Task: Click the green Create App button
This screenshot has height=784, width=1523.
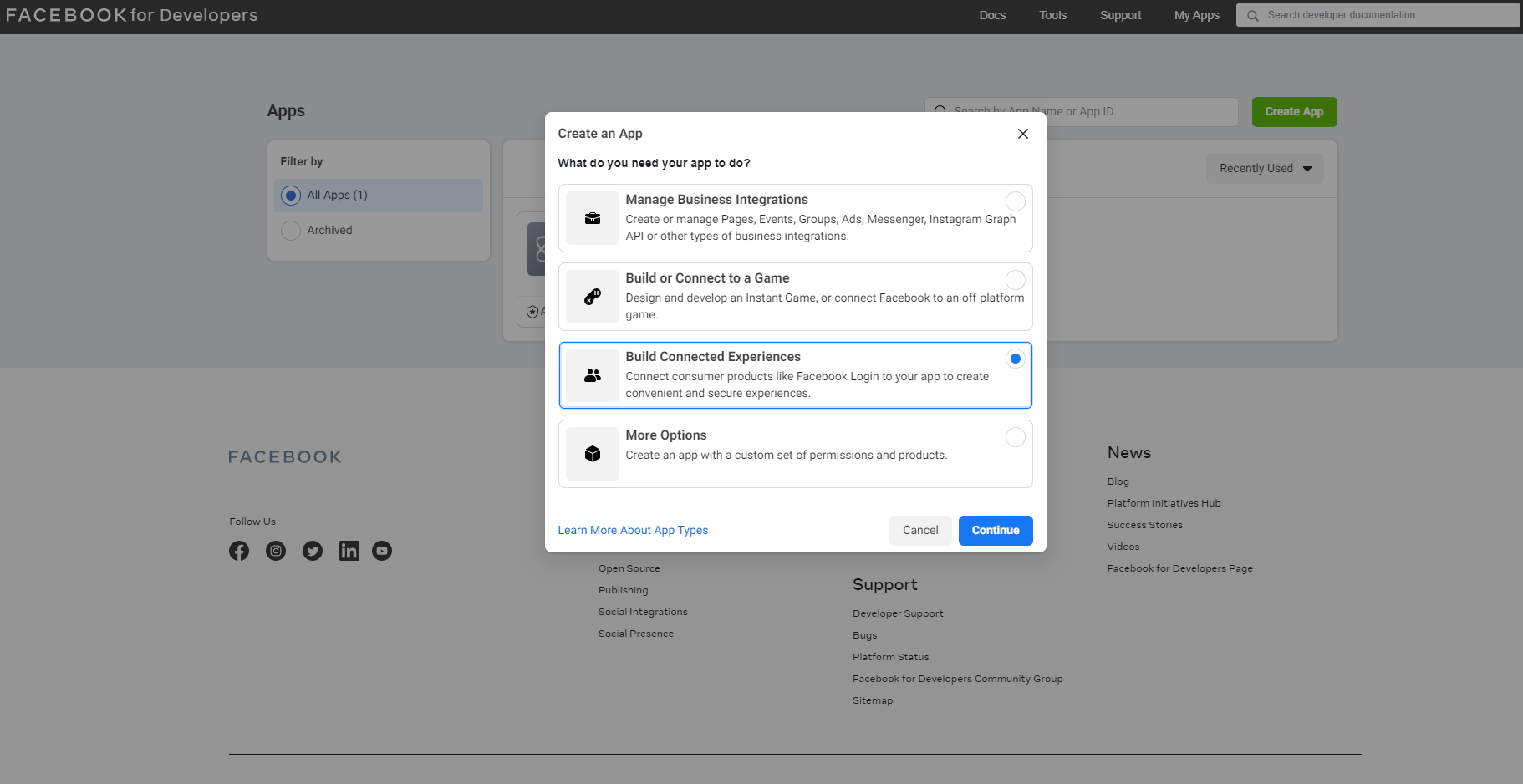Action: click(x=1294, y=112)
